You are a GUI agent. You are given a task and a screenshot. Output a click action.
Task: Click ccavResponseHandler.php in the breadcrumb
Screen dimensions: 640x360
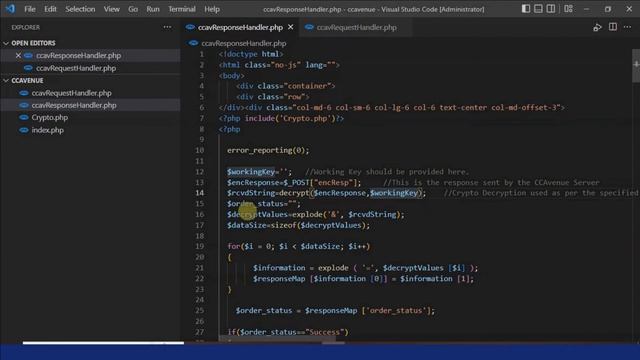(244, 43)
